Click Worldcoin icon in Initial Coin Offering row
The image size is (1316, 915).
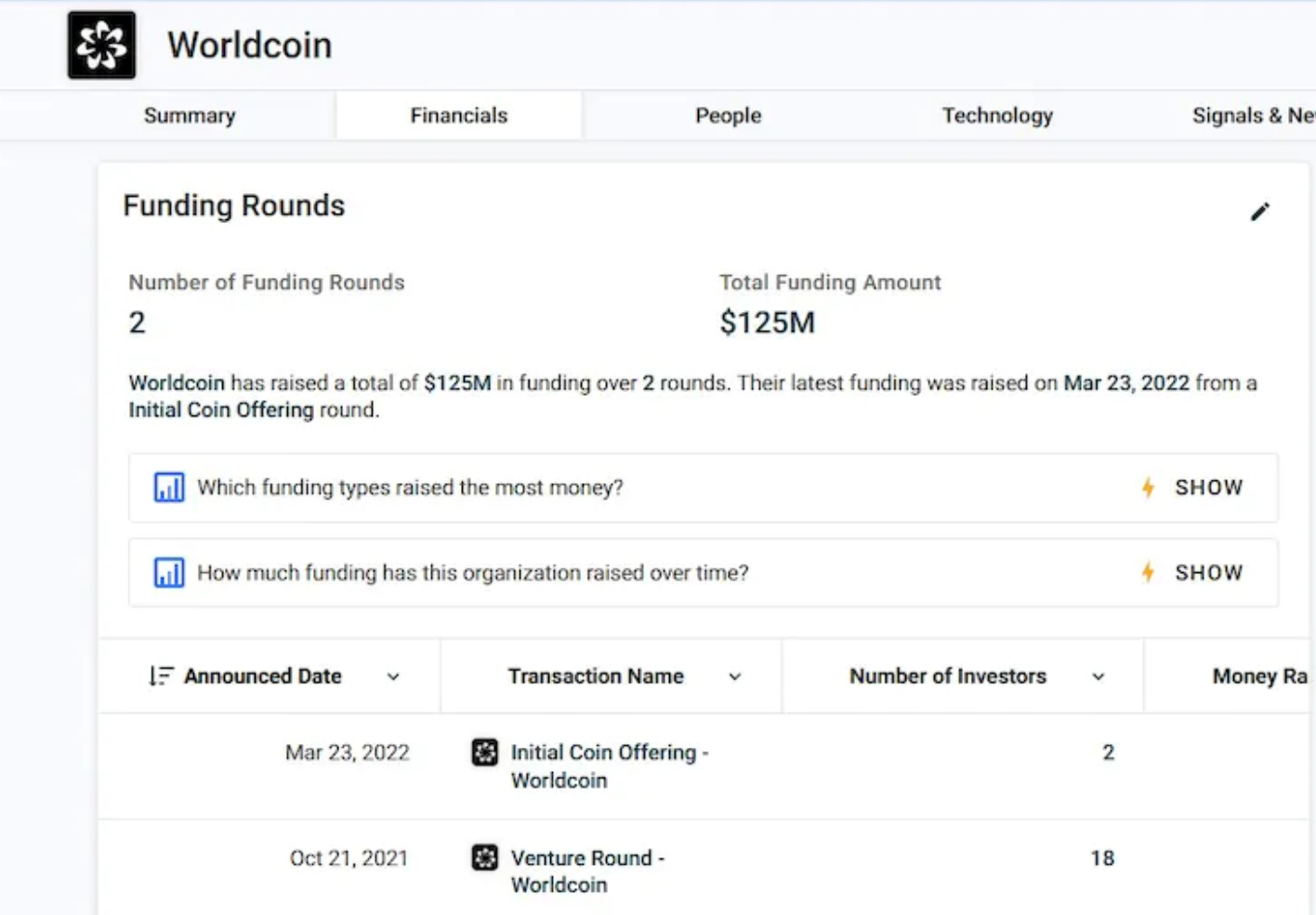pyautogui.click(x=485, y=752)
